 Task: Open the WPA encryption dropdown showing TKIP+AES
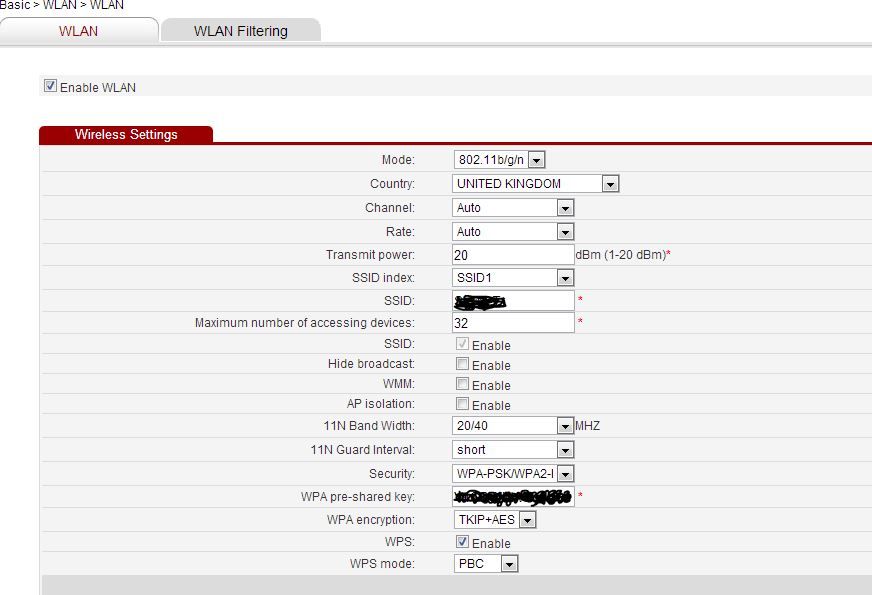pyautogui.click(x=495, y=519)
